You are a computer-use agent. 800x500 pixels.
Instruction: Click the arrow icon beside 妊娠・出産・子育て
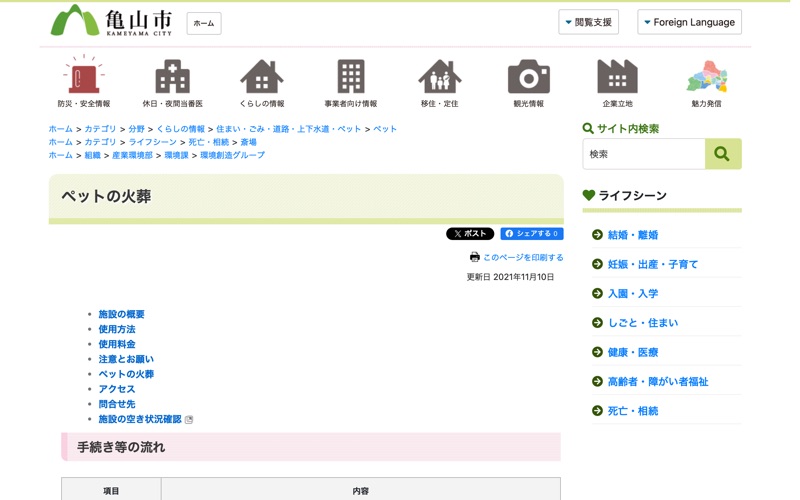point(597,264)
